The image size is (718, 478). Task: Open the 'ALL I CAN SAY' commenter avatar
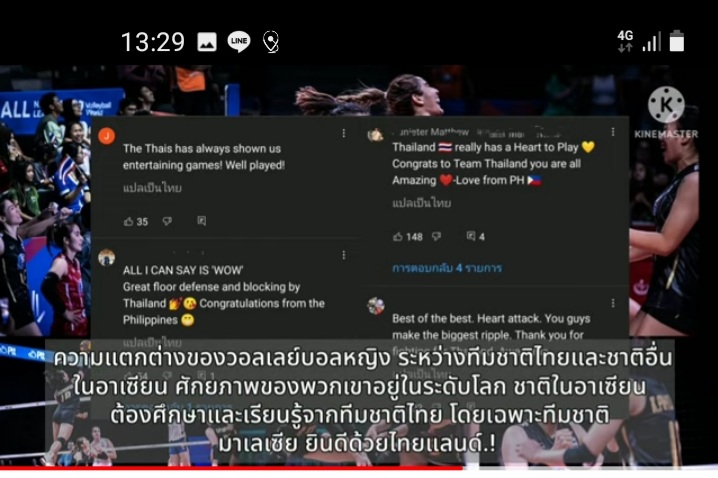pyautogui.click(x=107, y=257)
